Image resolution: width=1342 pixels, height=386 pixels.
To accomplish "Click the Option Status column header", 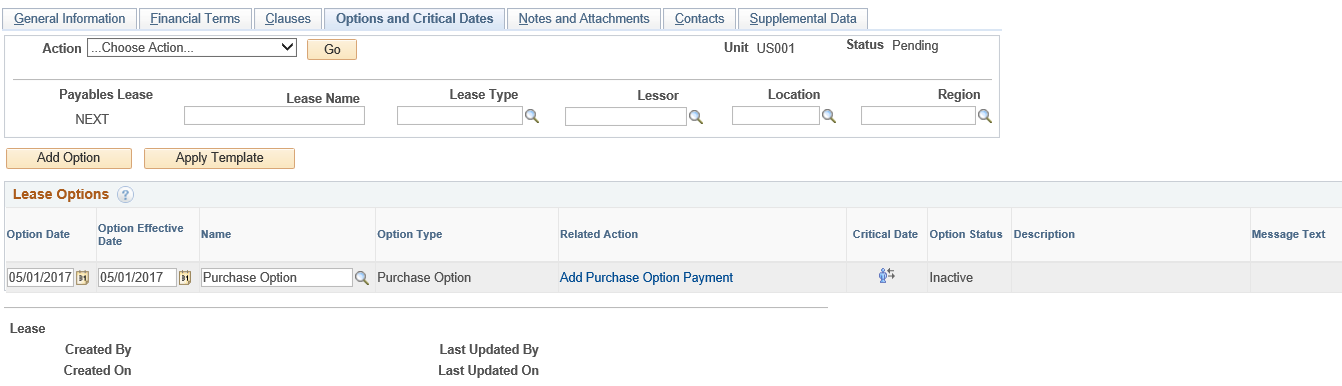I will click(966, 234).
